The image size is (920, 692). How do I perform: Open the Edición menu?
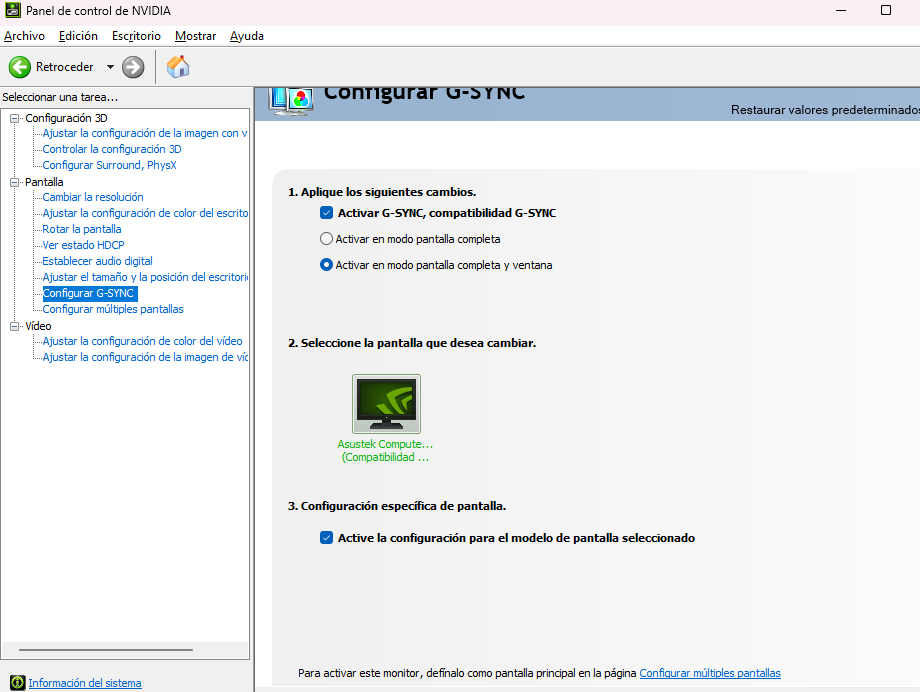point(78,36)
